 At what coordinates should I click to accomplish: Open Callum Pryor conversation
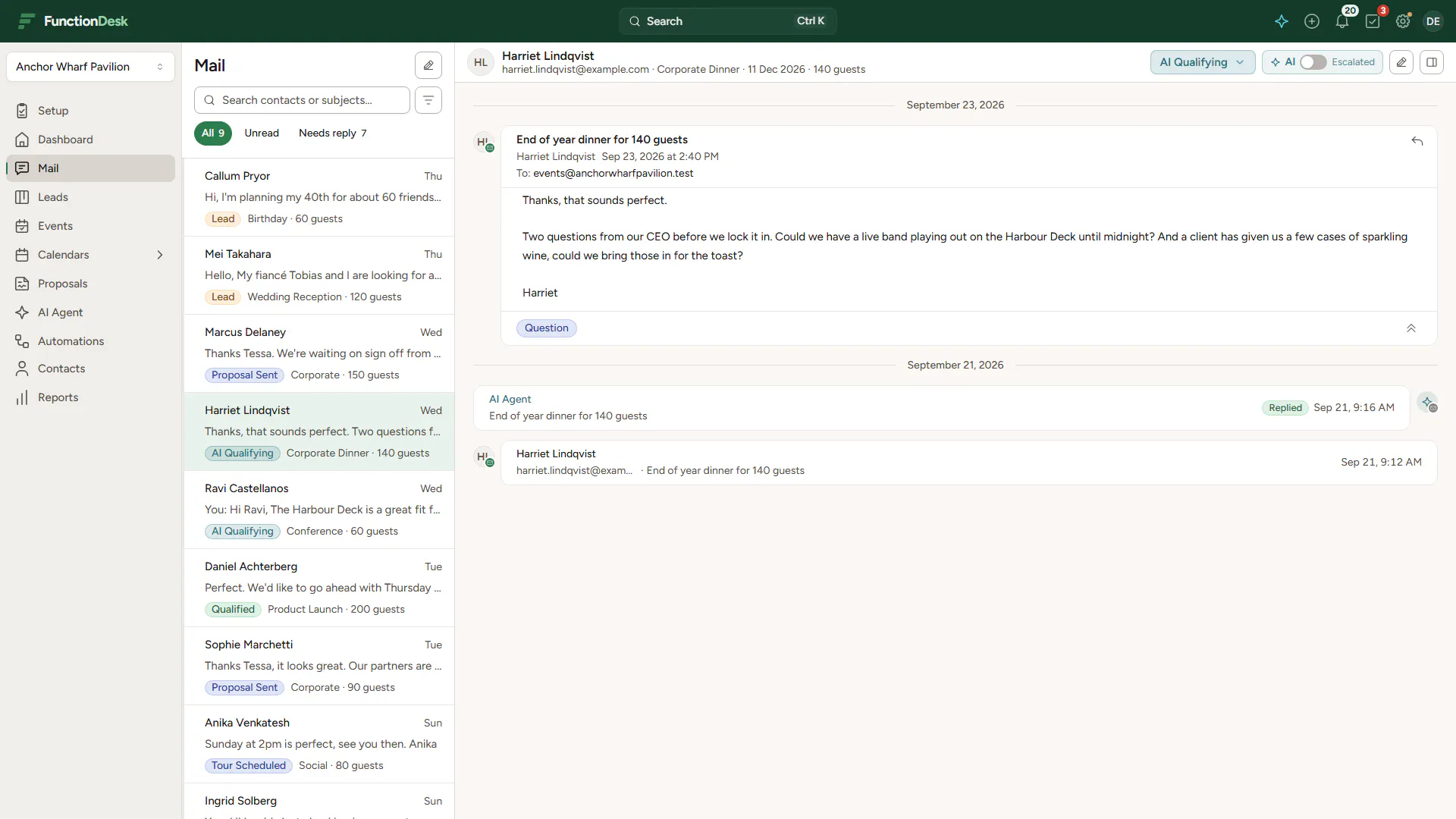319,197
